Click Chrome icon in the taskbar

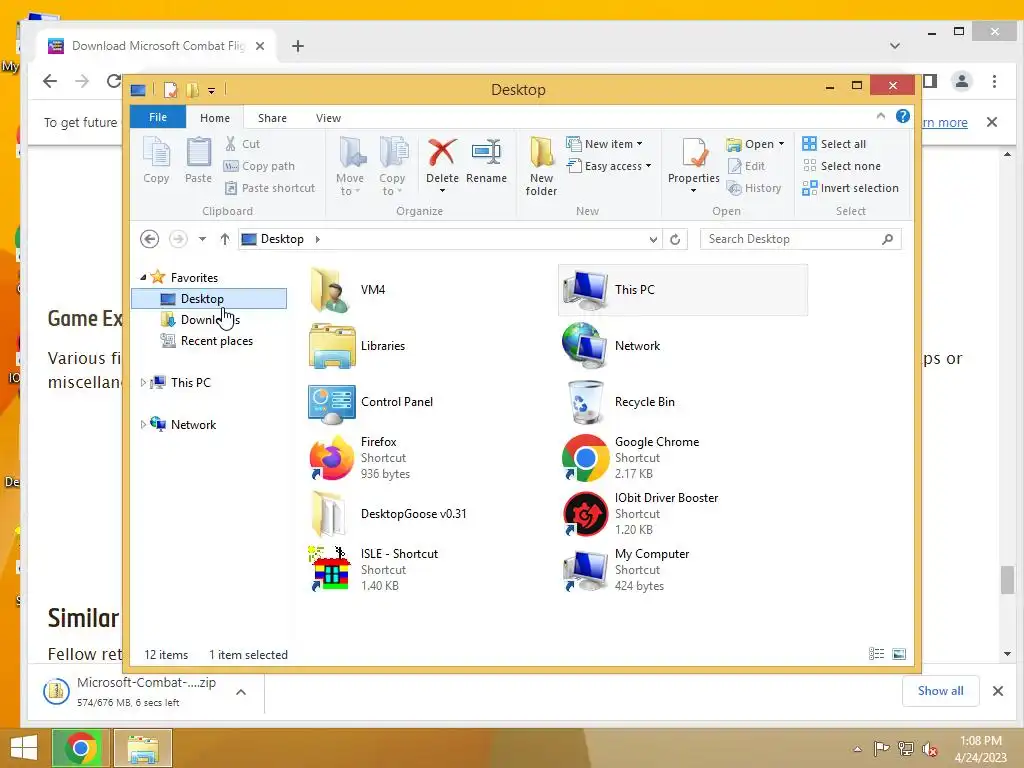coord(81,748)
